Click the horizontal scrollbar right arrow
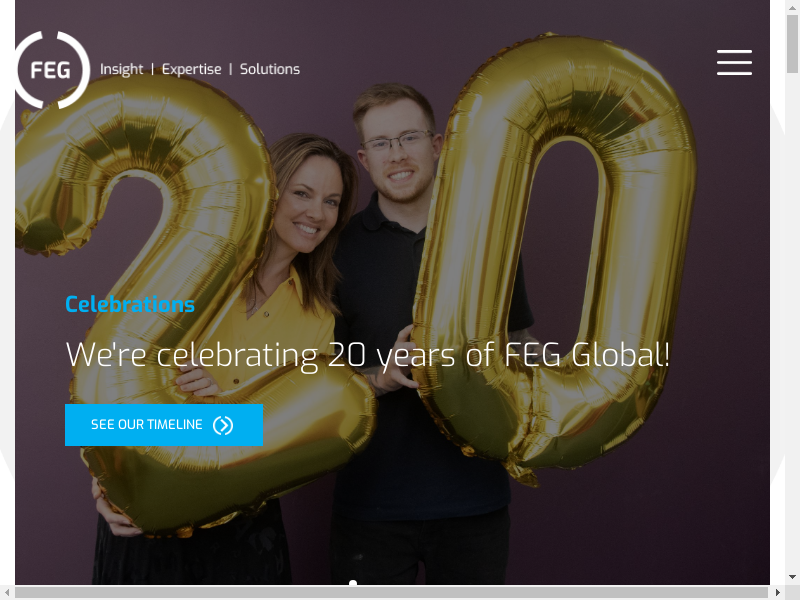800x600 pixels. click(x=778, y=592)
